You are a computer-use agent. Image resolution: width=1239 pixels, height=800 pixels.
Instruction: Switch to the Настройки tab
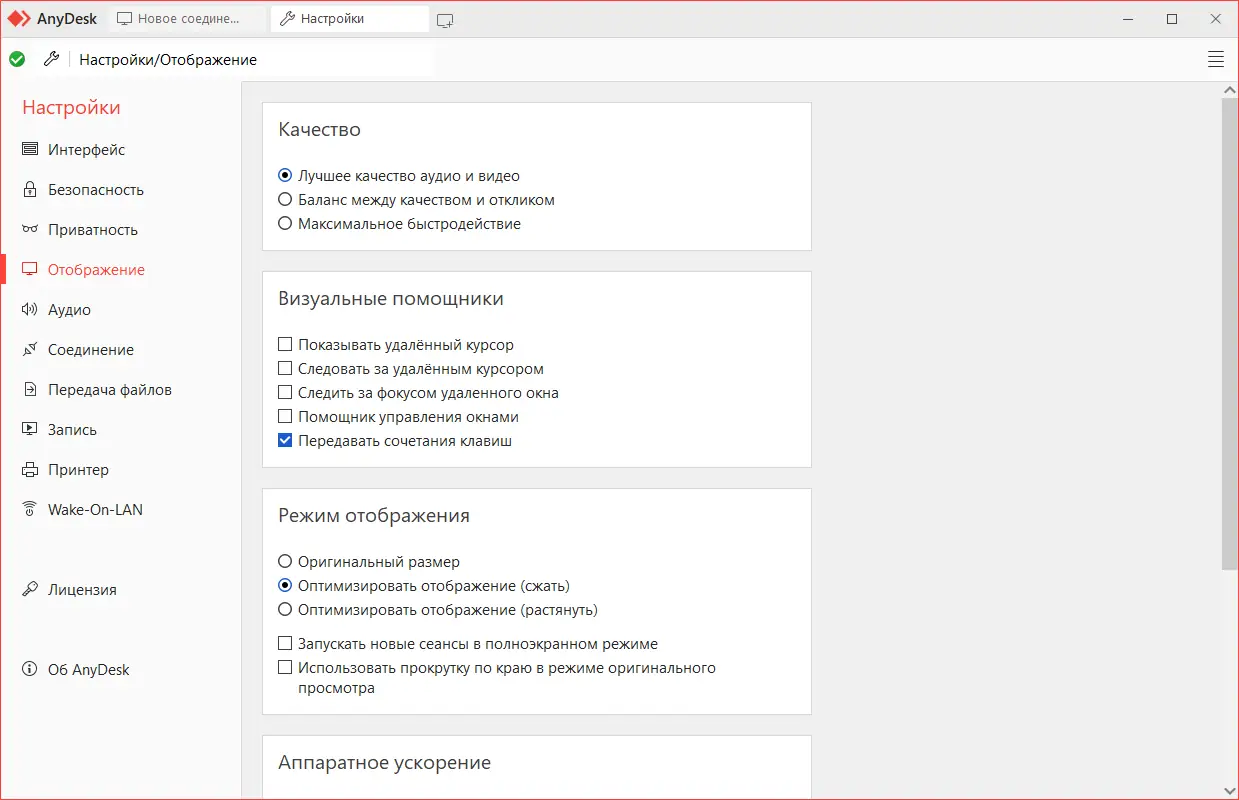(348, 18)
